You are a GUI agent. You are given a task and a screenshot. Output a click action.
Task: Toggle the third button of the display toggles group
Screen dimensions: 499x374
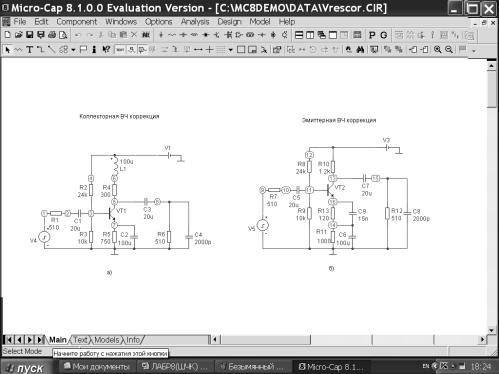tap(143, 50)
